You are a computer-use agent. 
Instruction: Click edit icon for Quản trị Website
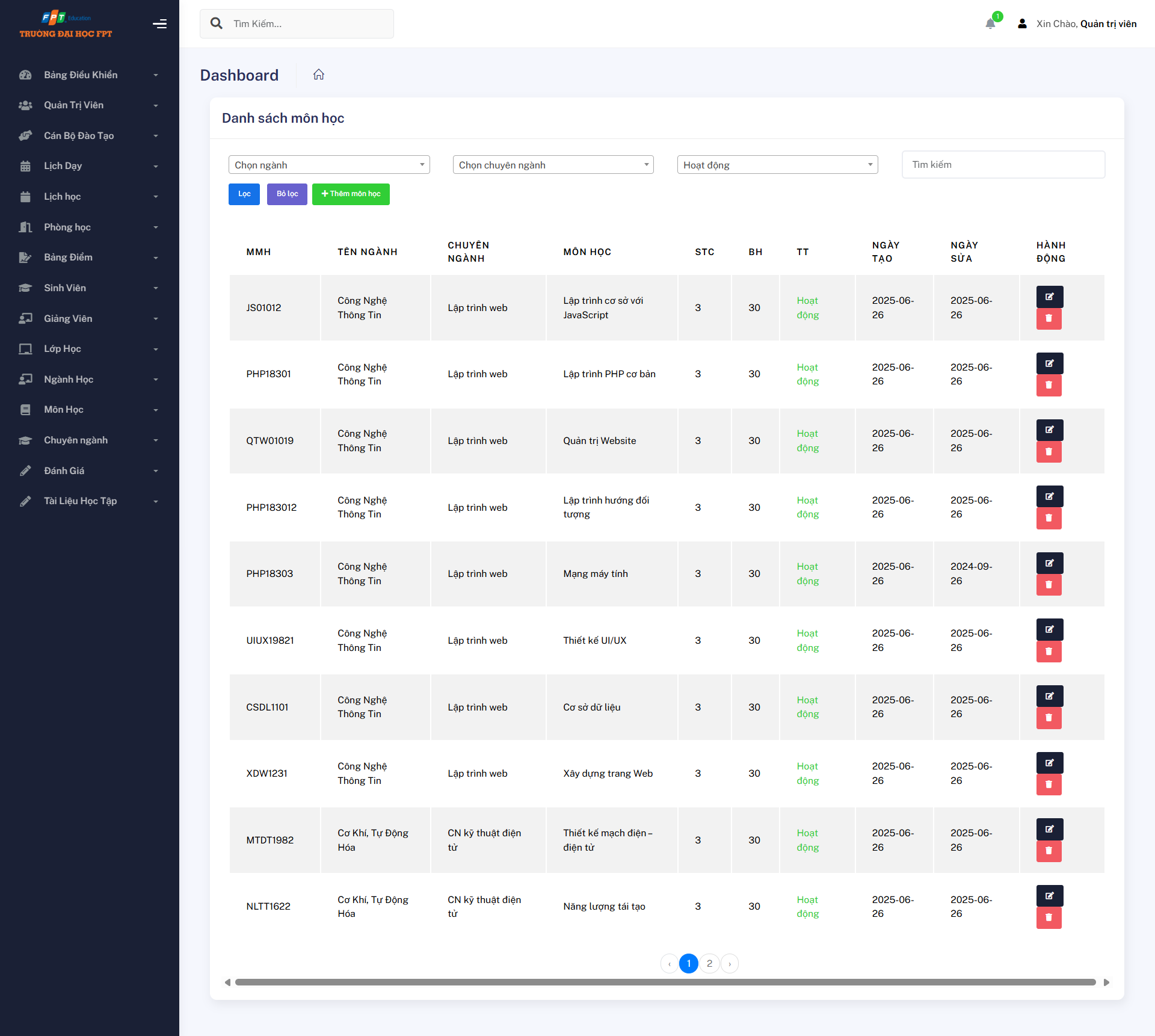(x=1049, y=430)
